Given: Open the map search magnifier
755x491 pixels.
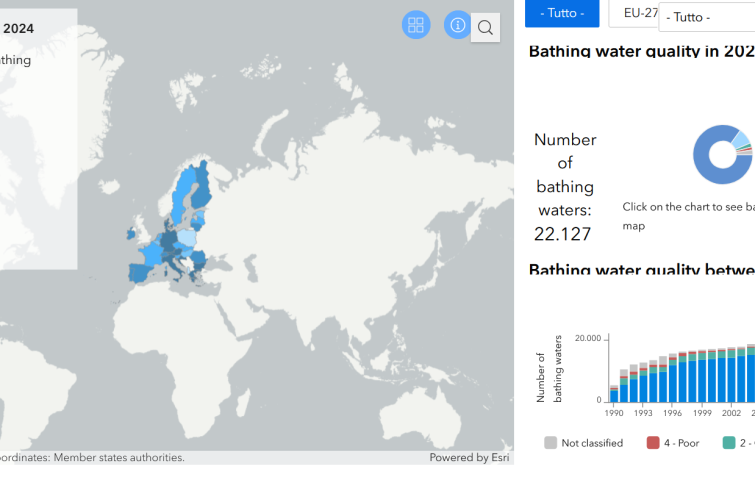Looking at the screenshot, I should click(485, 27).
